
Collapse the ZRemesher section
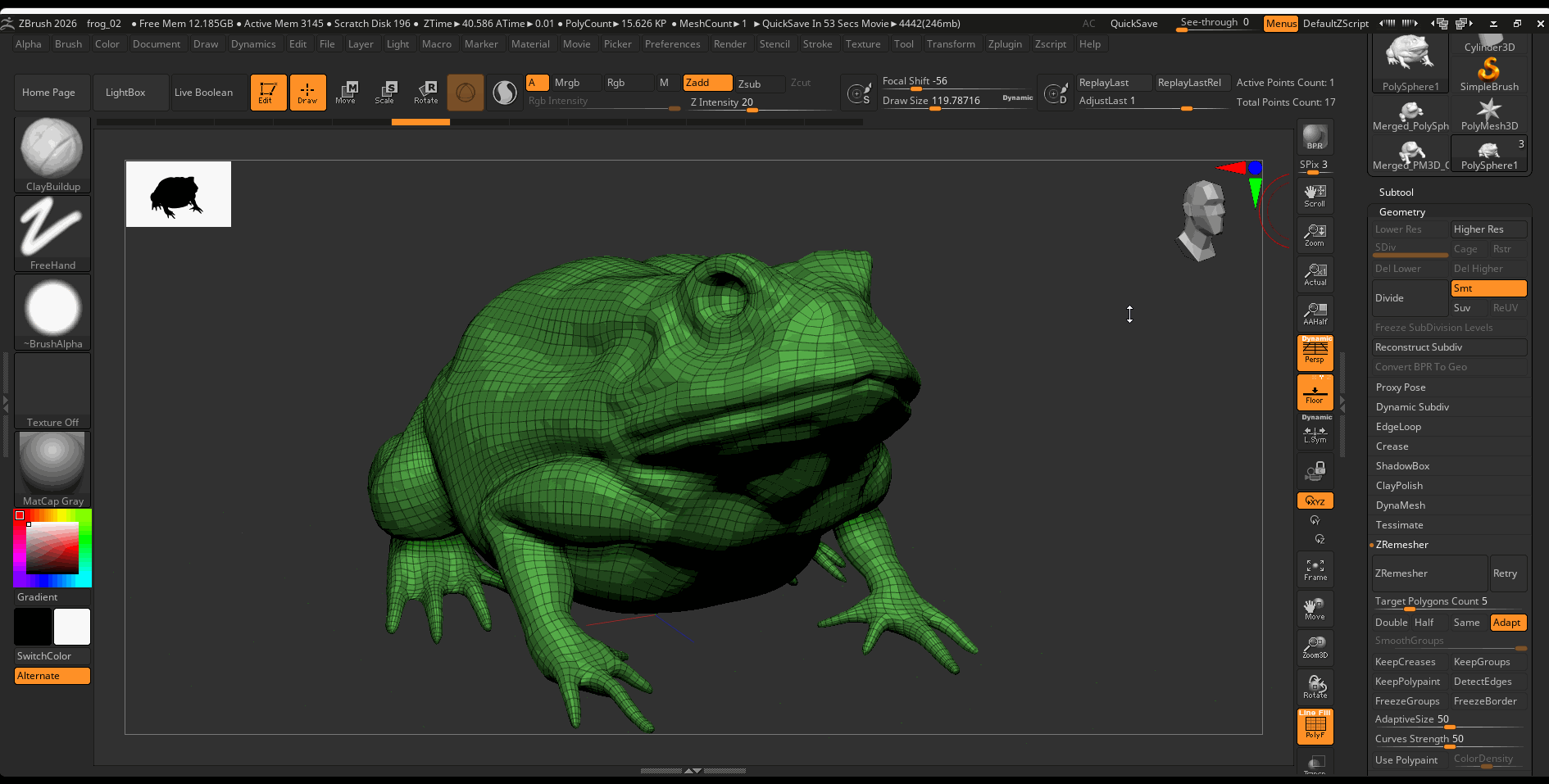1401,545
